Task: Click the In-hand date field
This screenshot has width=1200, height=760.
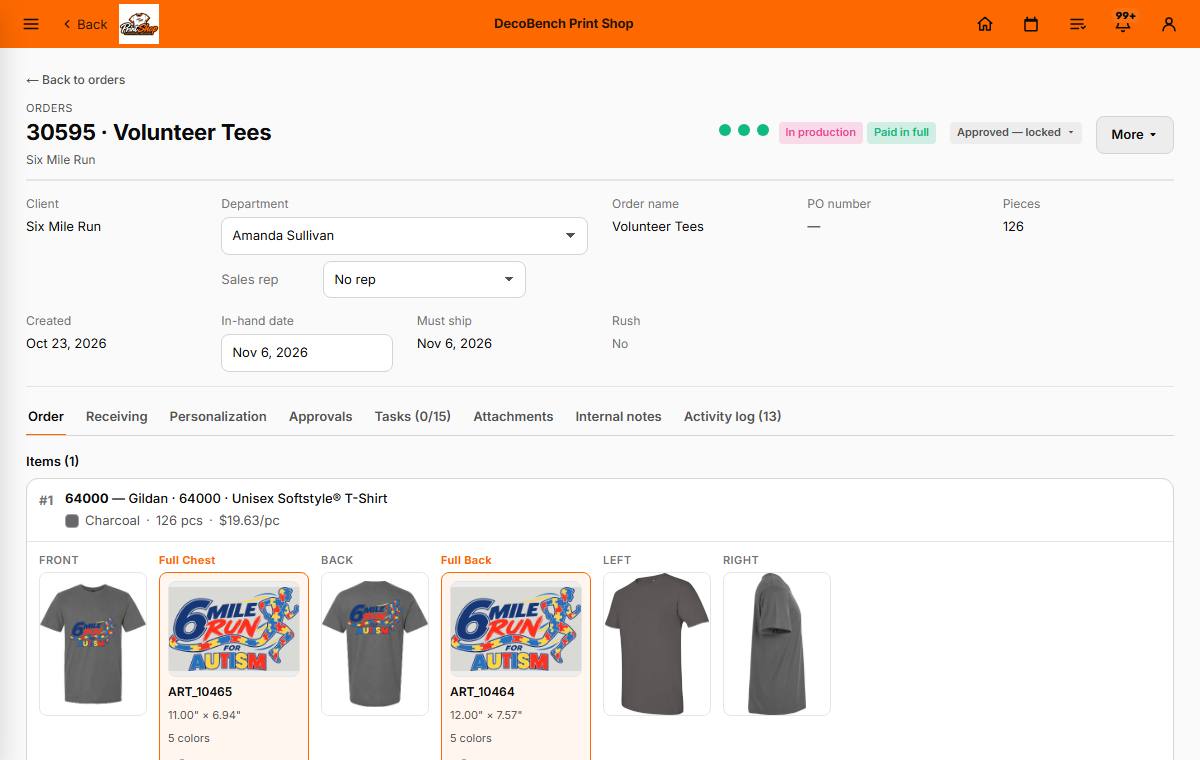Action: pos(307,352)
